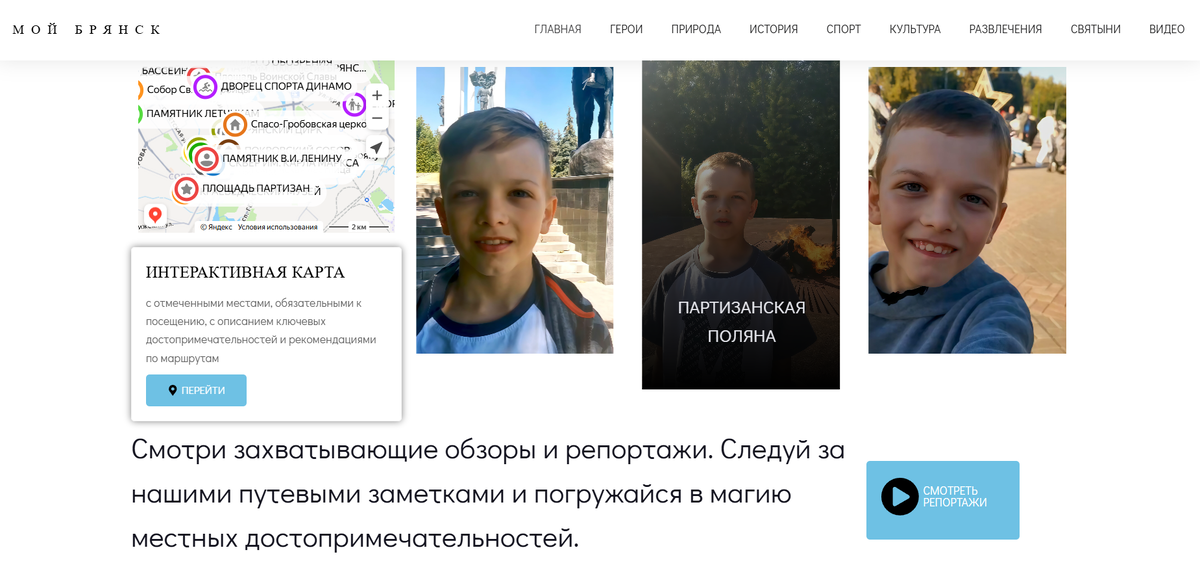Open the Видео section
This screenshot has height=576, width=1200.
(1167, 29)
